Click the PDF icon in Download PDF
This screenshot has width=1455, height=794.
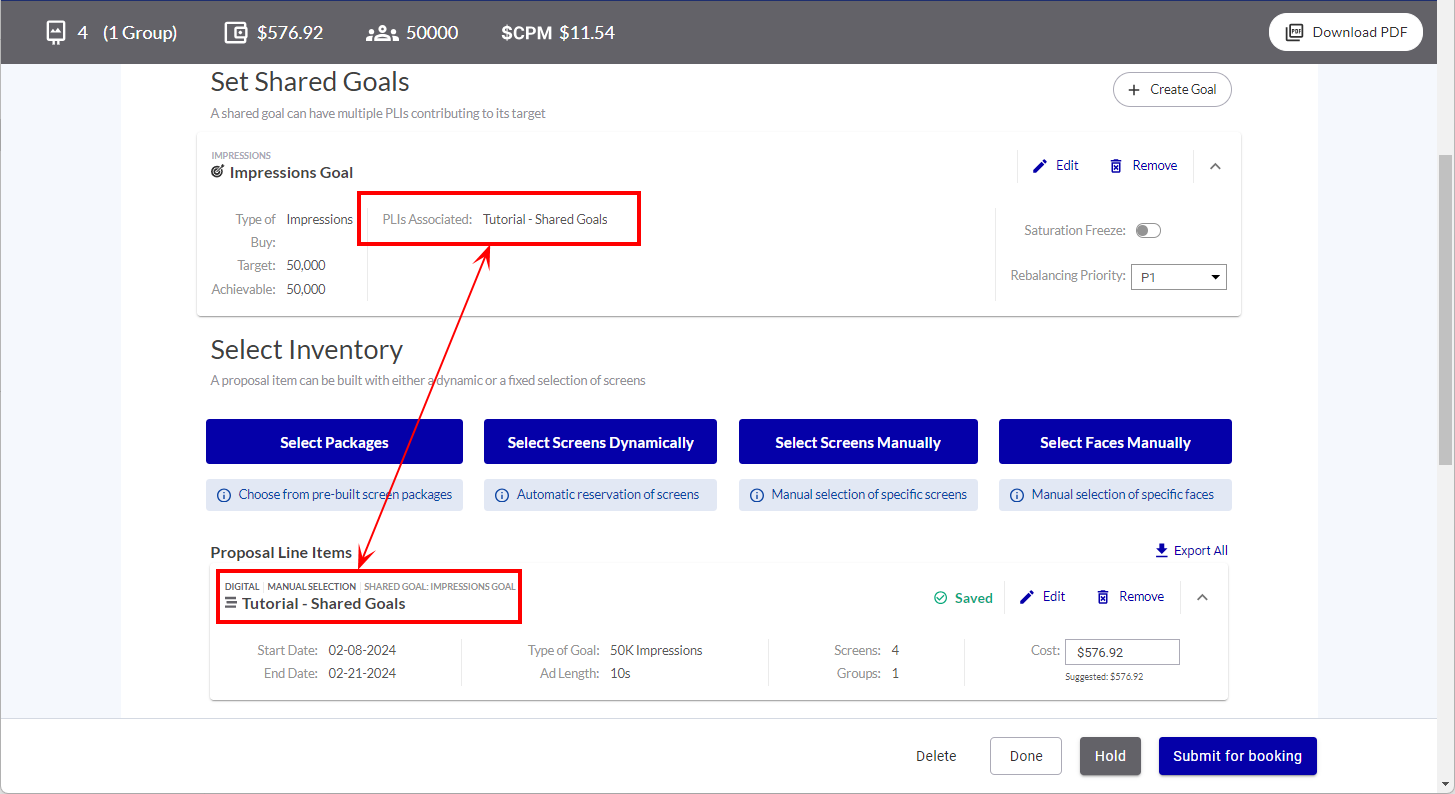pyautogui.click(x=1295, y=32)
